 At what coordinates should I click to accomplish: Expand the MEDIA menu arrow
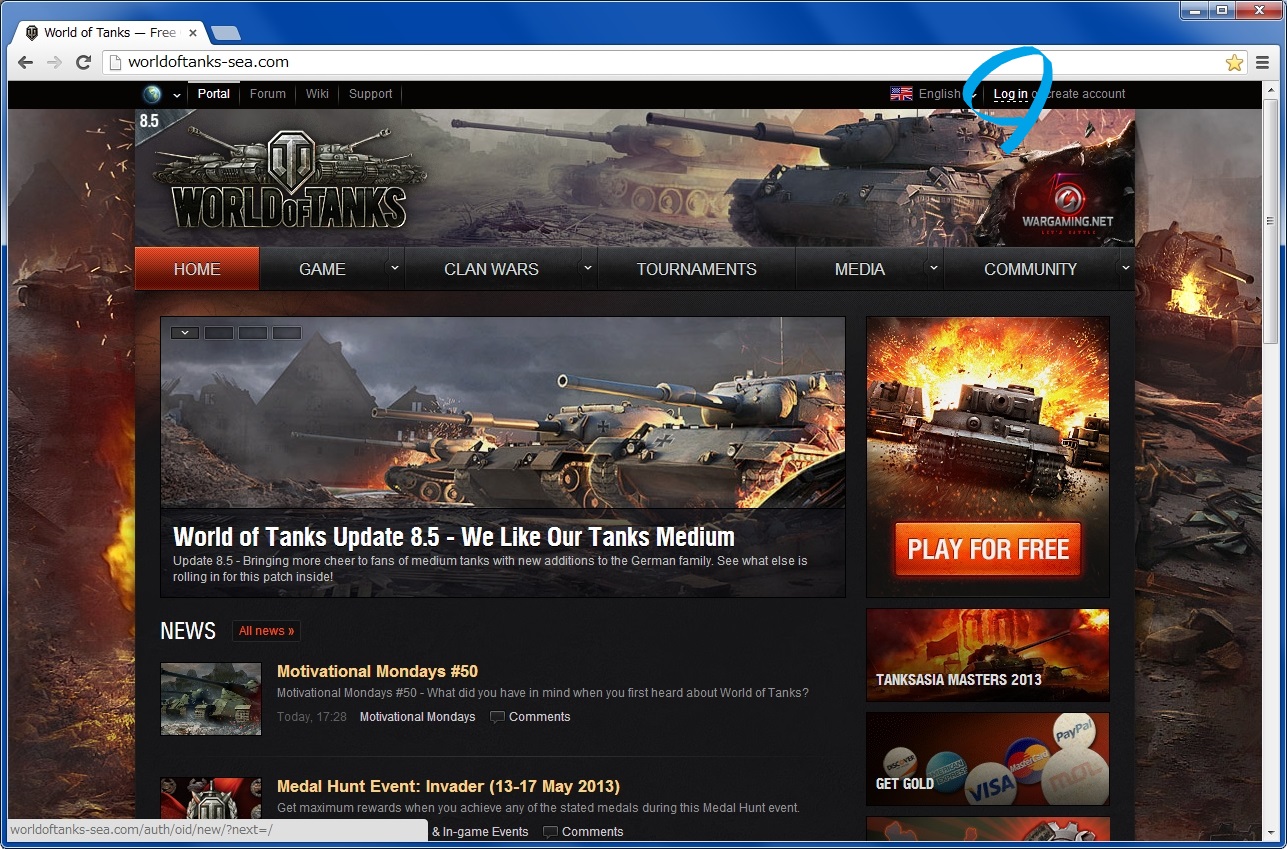pos(933,268)
